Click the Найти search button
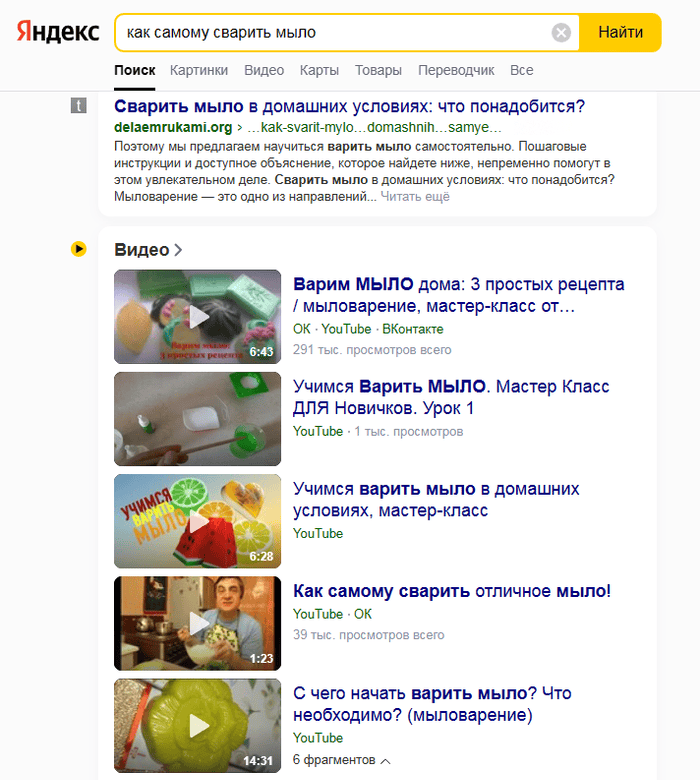Viewport: 700px width, 780px height. pos(620,32)
